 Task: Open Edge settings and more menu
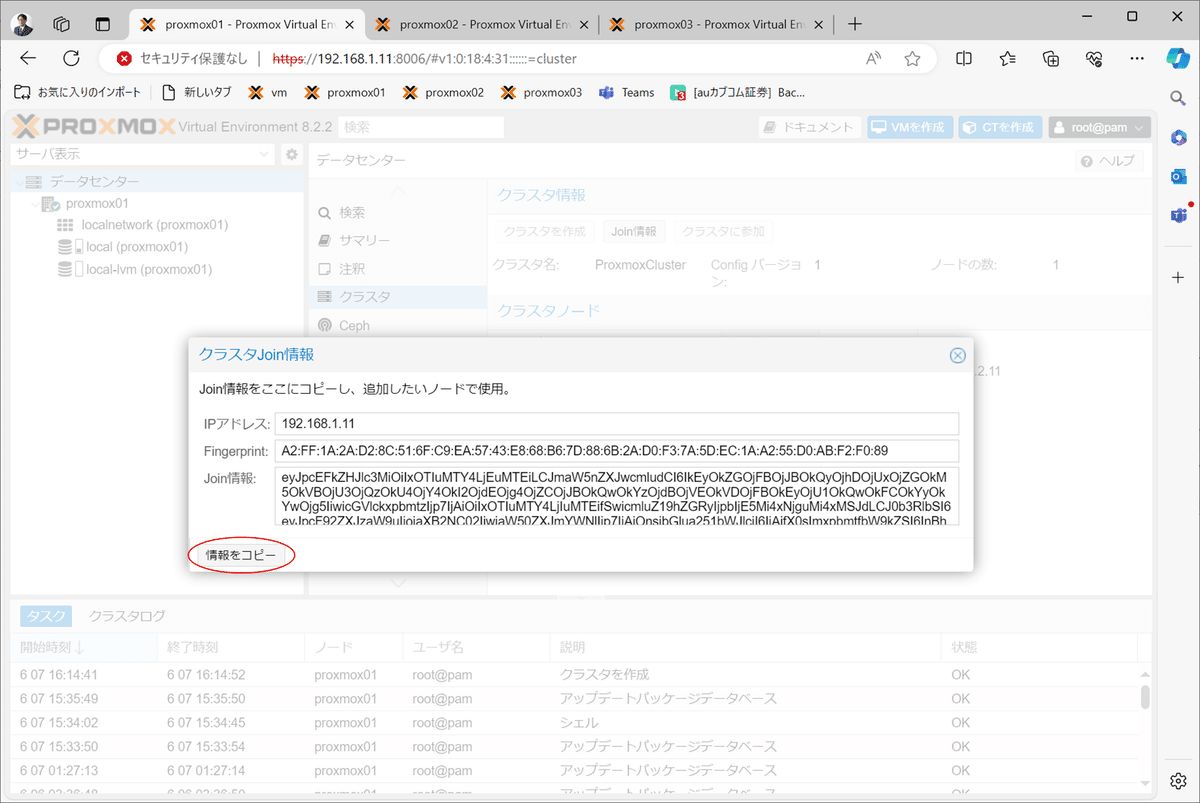click(1137, 59)
